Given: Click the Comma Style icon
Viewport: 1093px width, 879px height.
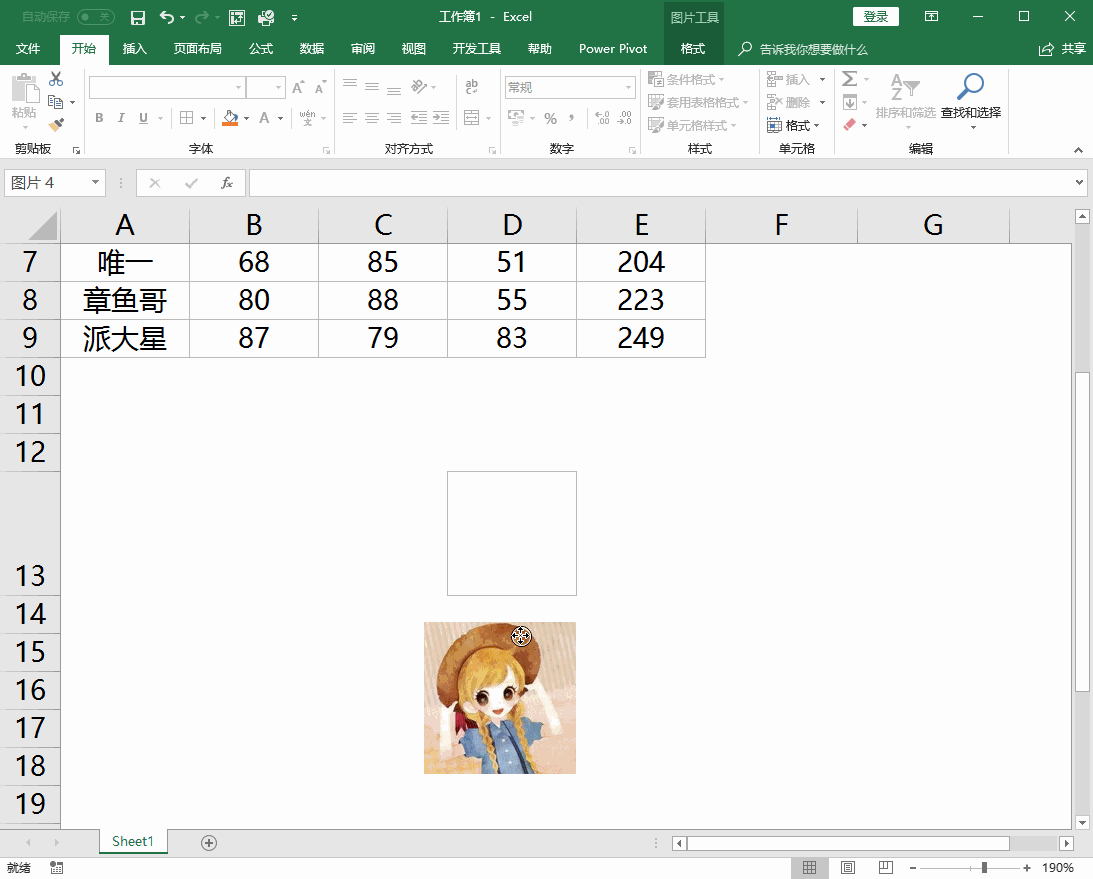Looking at the screenshot, I should (x=572, y=118).
